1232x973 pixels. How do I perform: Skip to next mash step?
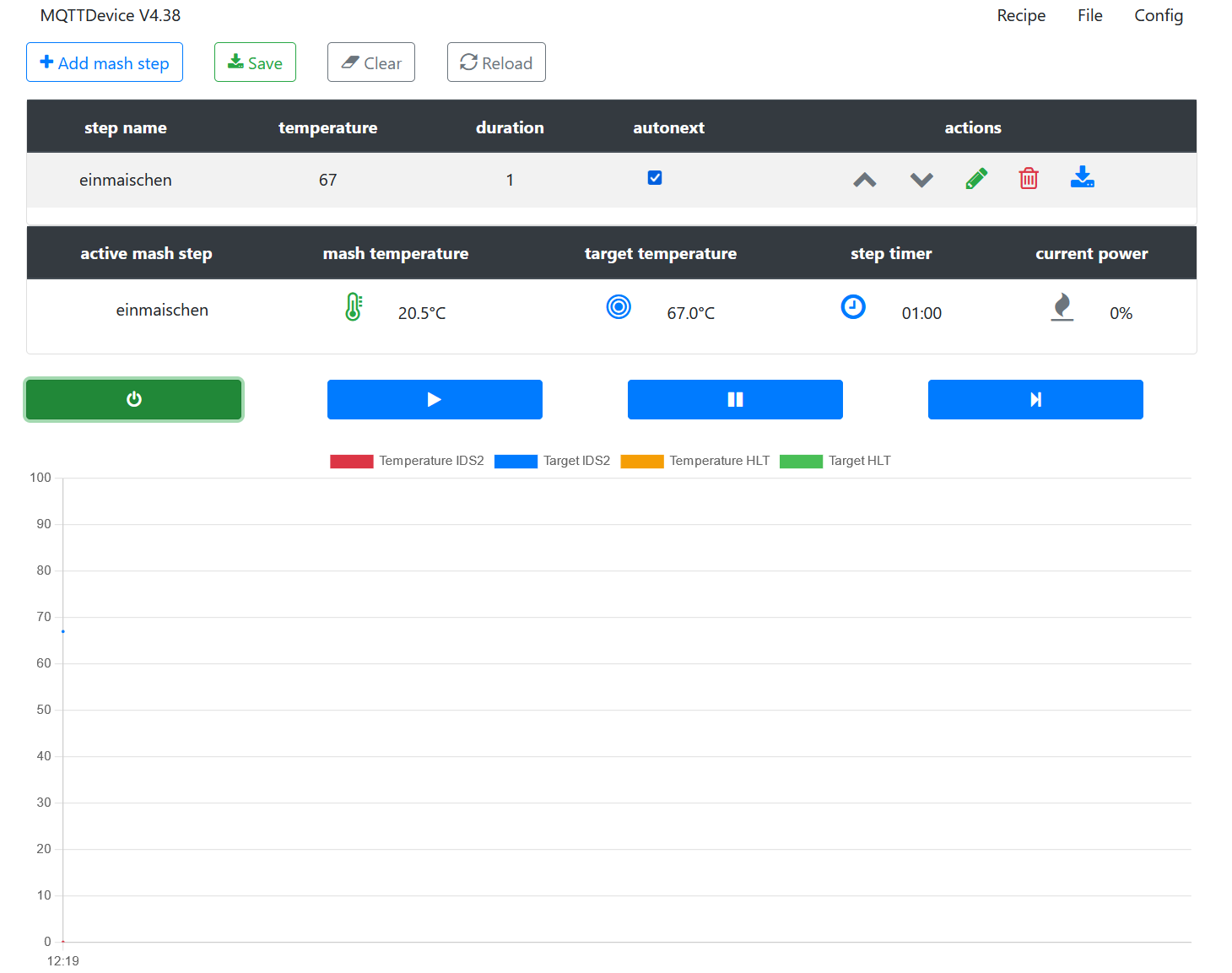coord(1035,399)
